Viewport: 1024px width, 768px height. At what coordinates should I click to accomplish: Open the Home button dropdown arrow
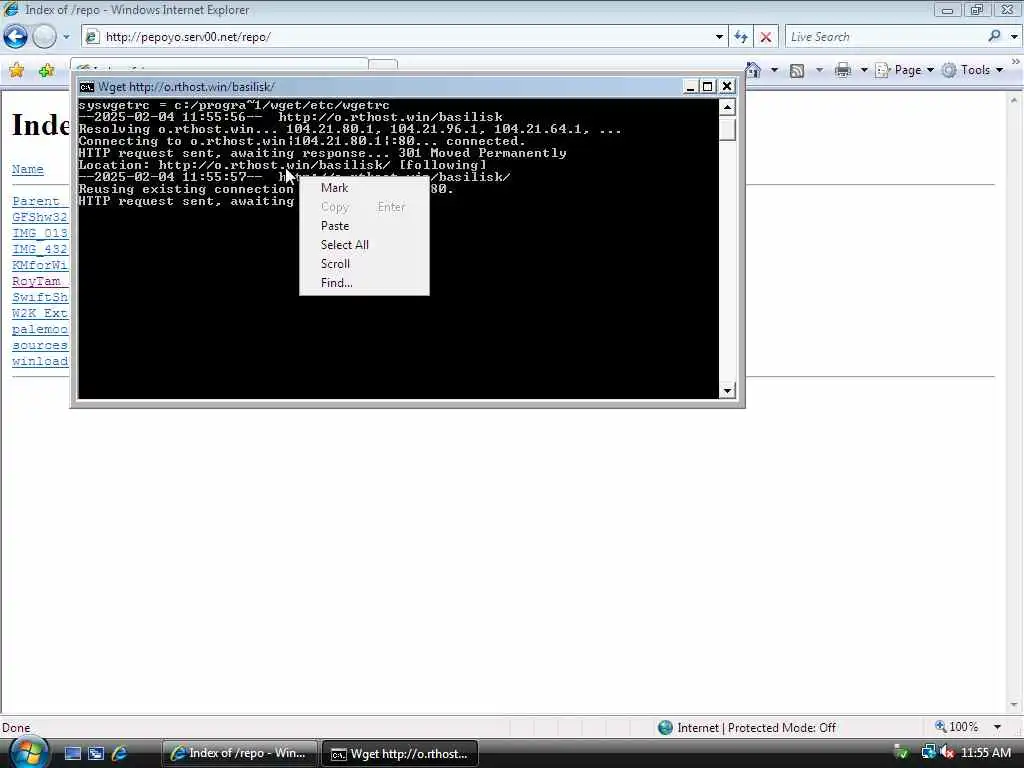coord(775,70)
